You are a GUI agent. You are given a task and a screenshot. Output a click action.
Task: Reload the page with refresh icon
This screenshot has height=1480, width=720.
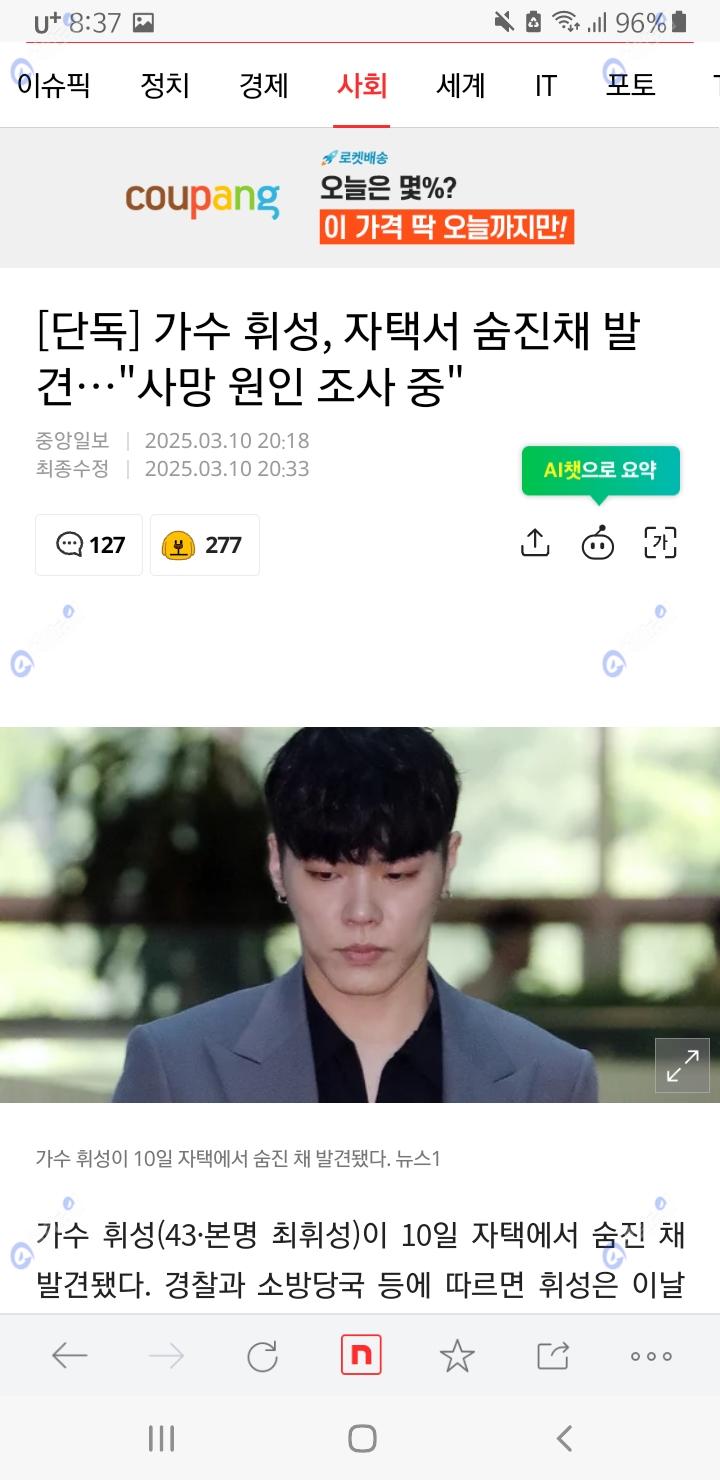[x=262, y=1356]
